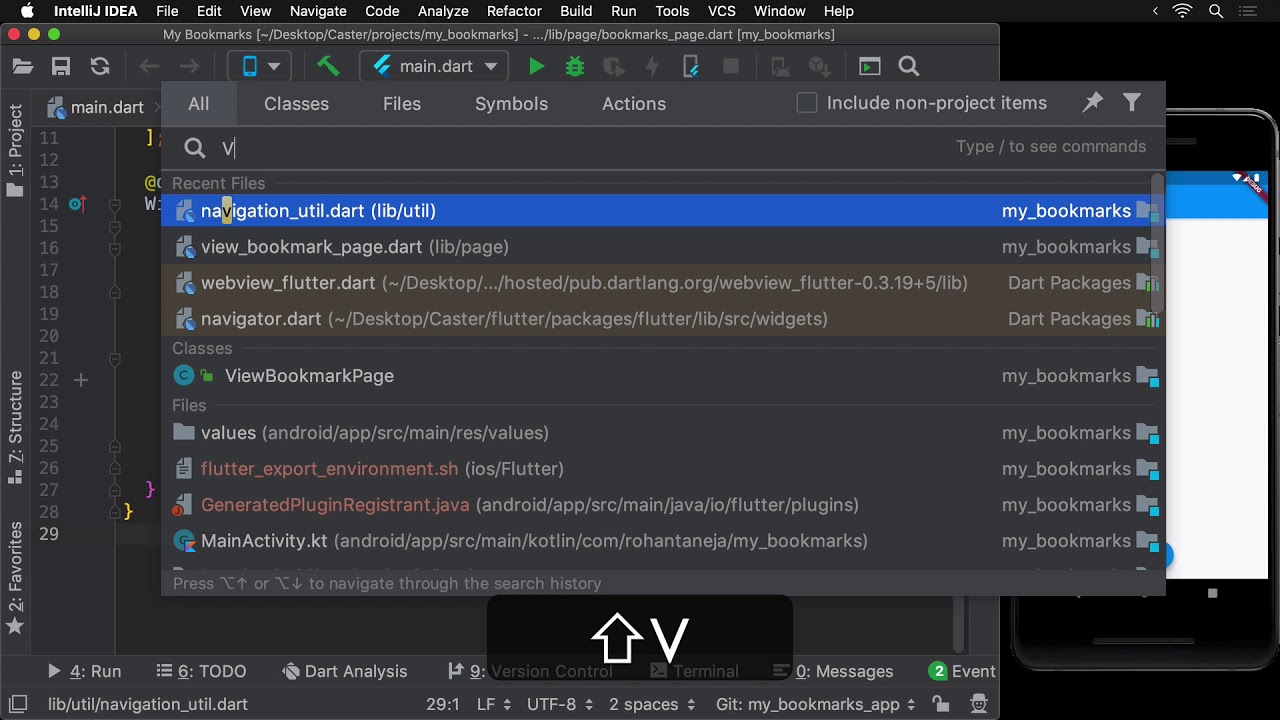1280x720 pixels.
Task: Open the Git: my_bookmarks_app branch dropdown
Action: click(817, 704)
